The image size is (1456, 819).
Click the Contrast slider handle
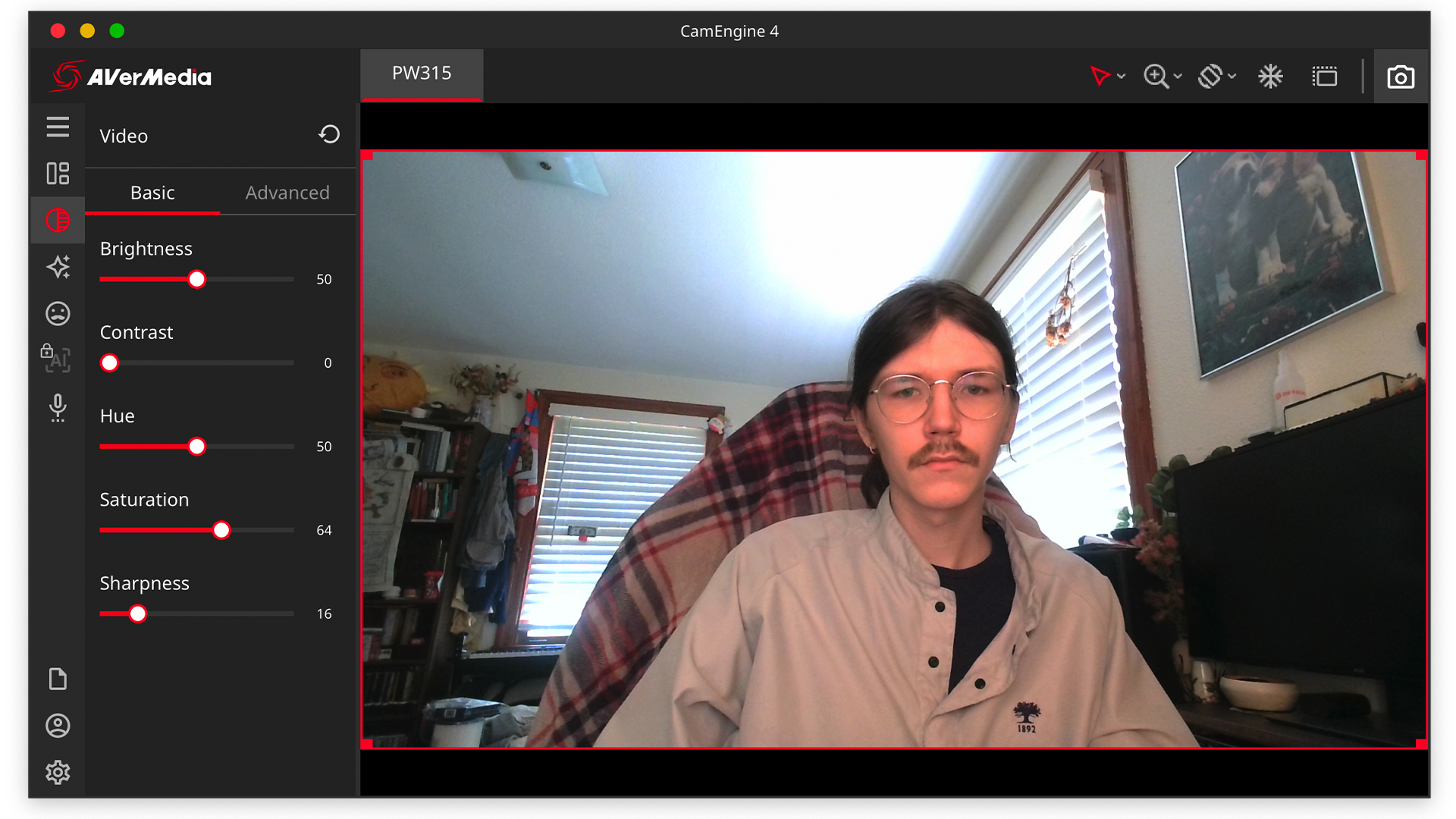[109, 363]
